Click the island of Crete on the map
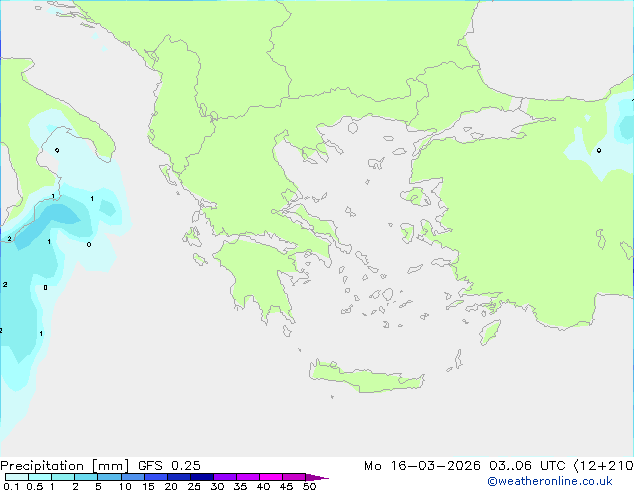Image resolution: width=634 pixels, height=490 pixels. tap(366, 377)
